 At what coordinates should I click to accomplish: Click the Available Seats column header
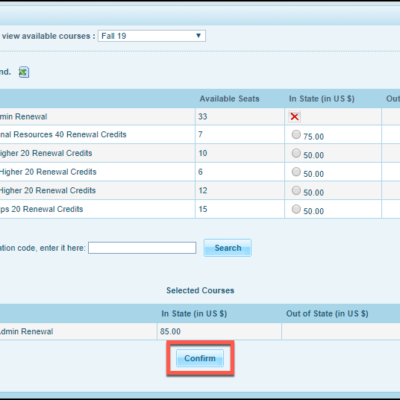tap(229, 99)
